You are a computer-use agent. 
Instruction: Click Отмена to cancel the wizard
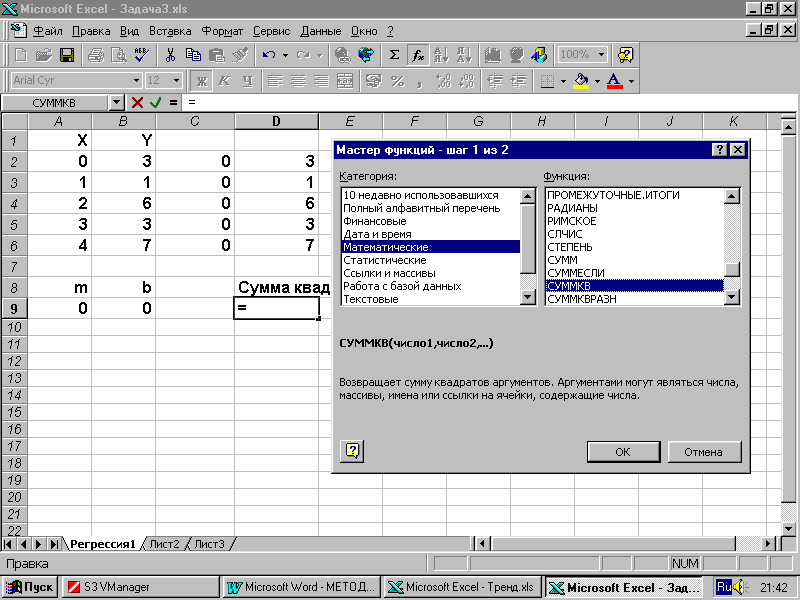pos(704,452)
